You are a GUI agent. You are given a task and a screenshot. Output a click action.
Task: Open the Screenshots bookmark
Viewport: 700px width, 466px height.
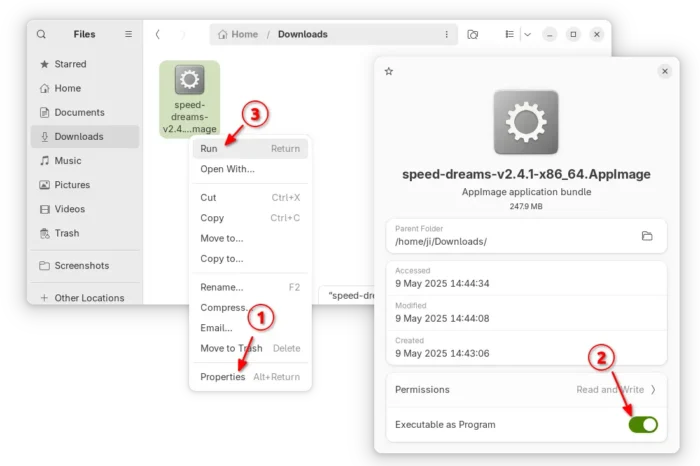point(85,266)
